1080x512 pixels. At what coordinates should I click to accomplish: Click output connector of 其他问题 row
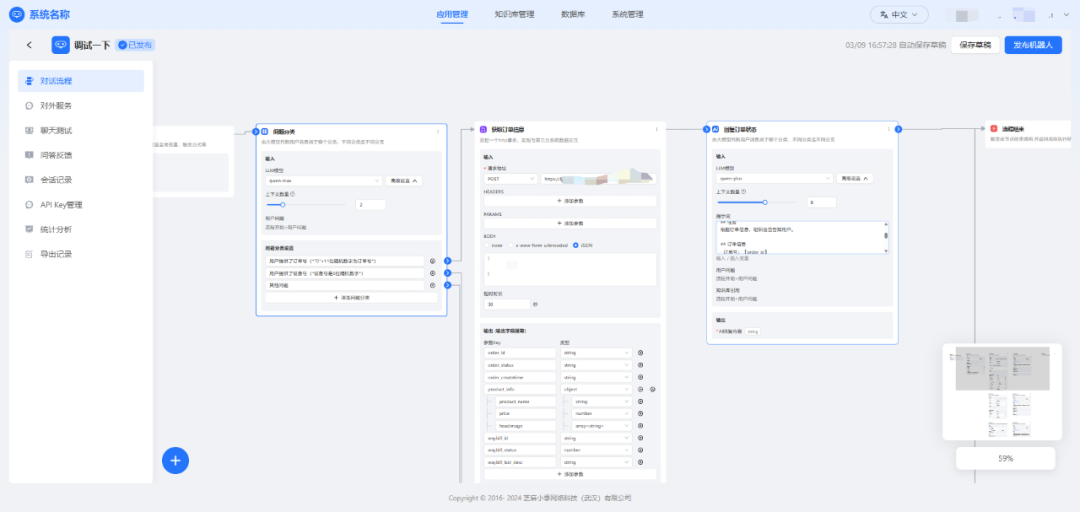448,285
